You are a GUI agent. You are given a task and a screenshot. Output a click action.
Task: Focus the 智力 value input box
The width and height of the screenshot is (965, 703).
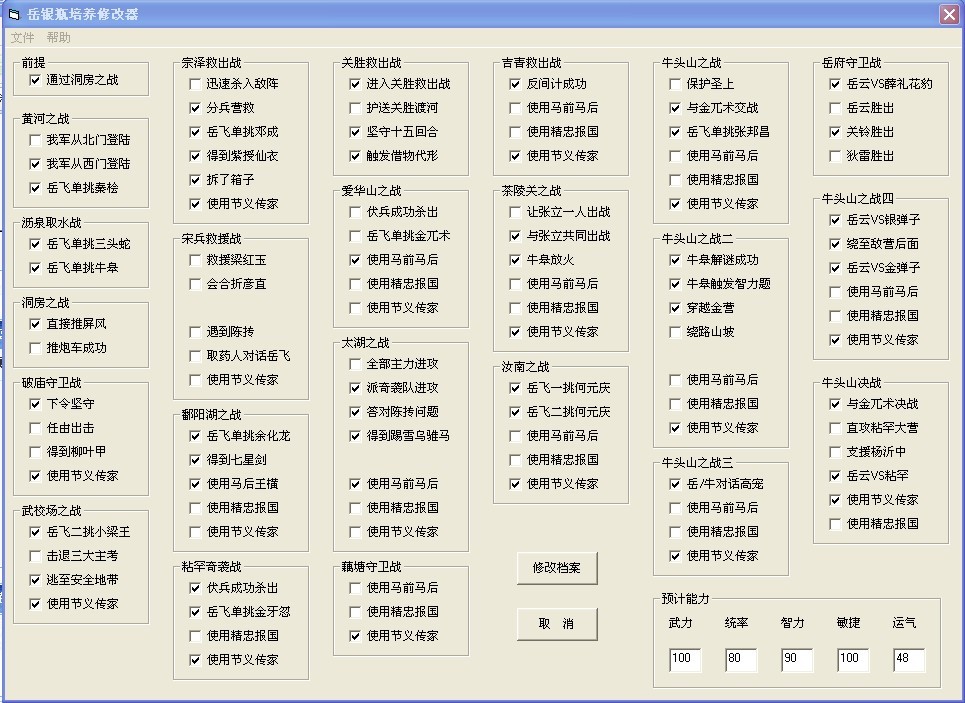(797, 660)
